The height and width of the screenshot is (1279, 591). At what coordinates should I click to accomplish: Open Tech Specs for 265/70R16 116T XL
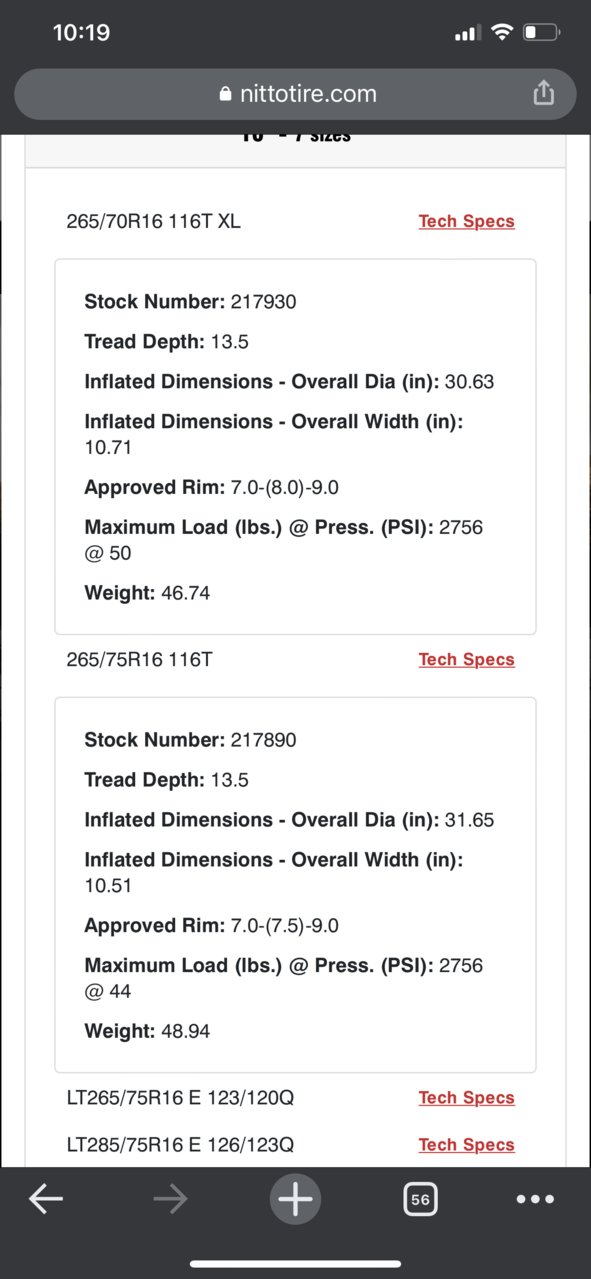click(466, 221)
